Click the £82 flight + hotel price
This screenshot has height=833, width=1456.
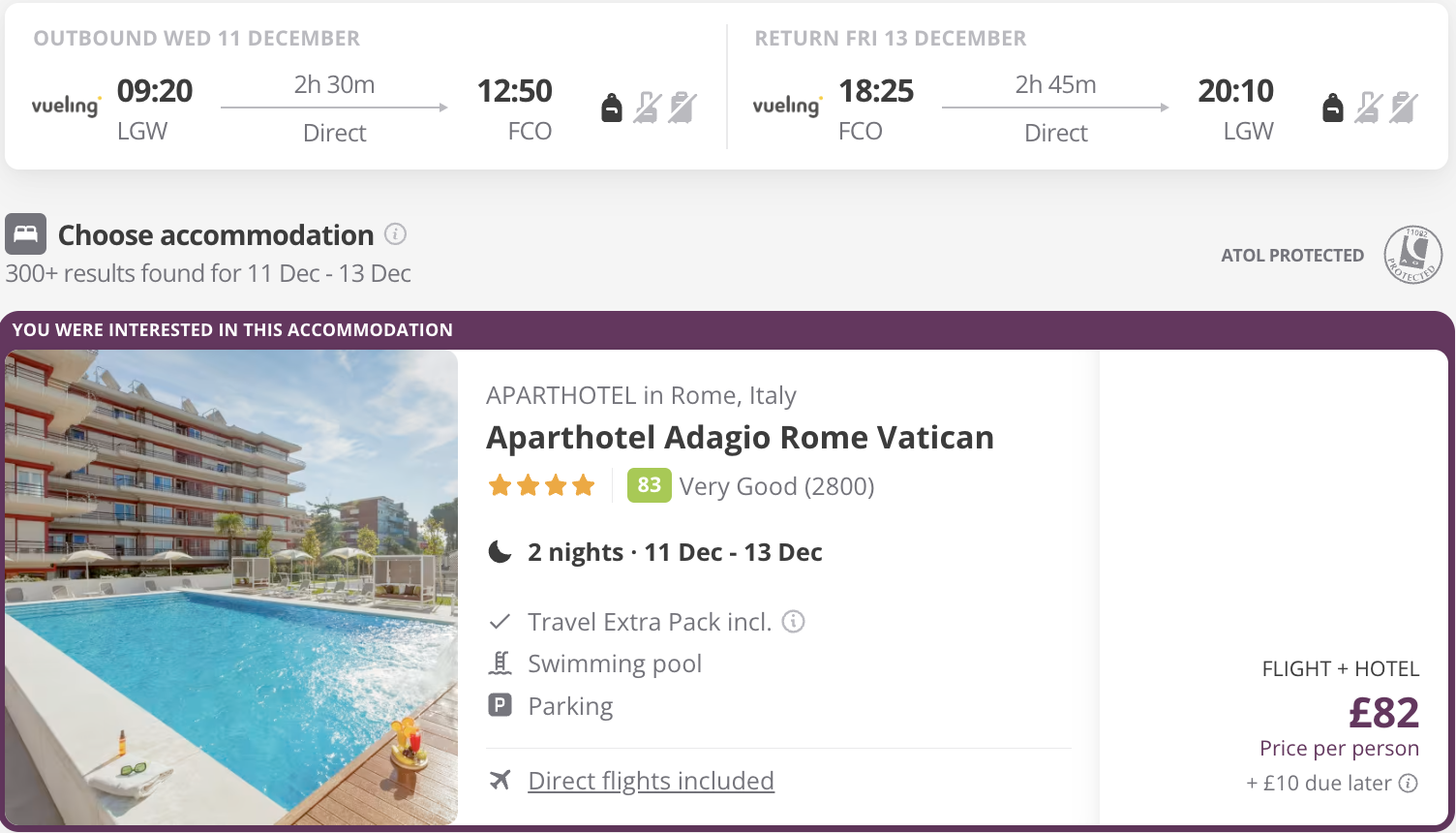pos(1383,713)
